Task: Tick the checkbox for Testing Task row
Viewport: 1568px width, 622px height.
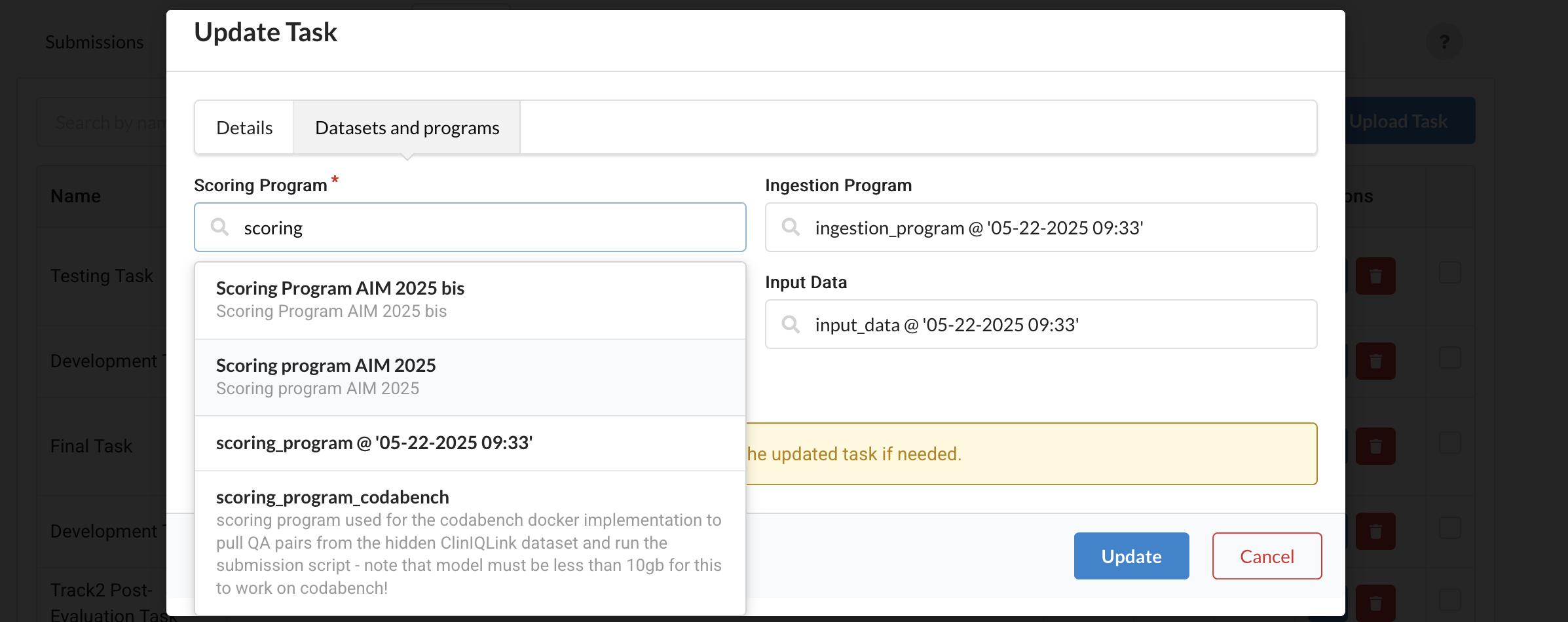Action: click(x=1449, y=272)
